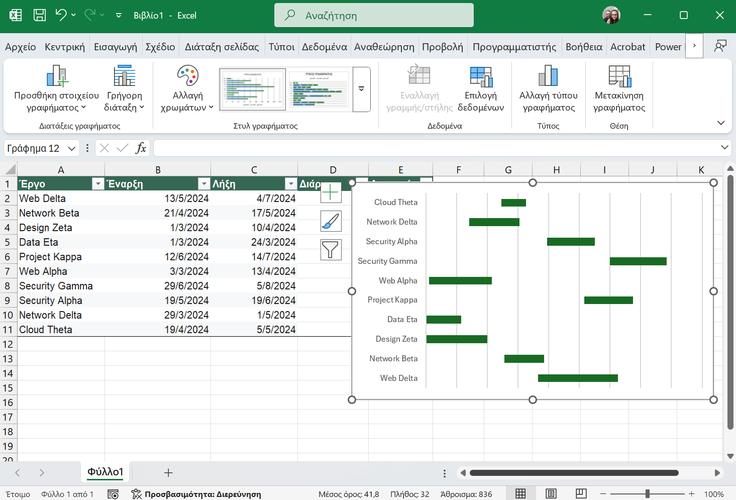Viewport: 736px width, 500px height.
Task: Open the Εισαγωγή ribbon tab
Action: [116, 46]
